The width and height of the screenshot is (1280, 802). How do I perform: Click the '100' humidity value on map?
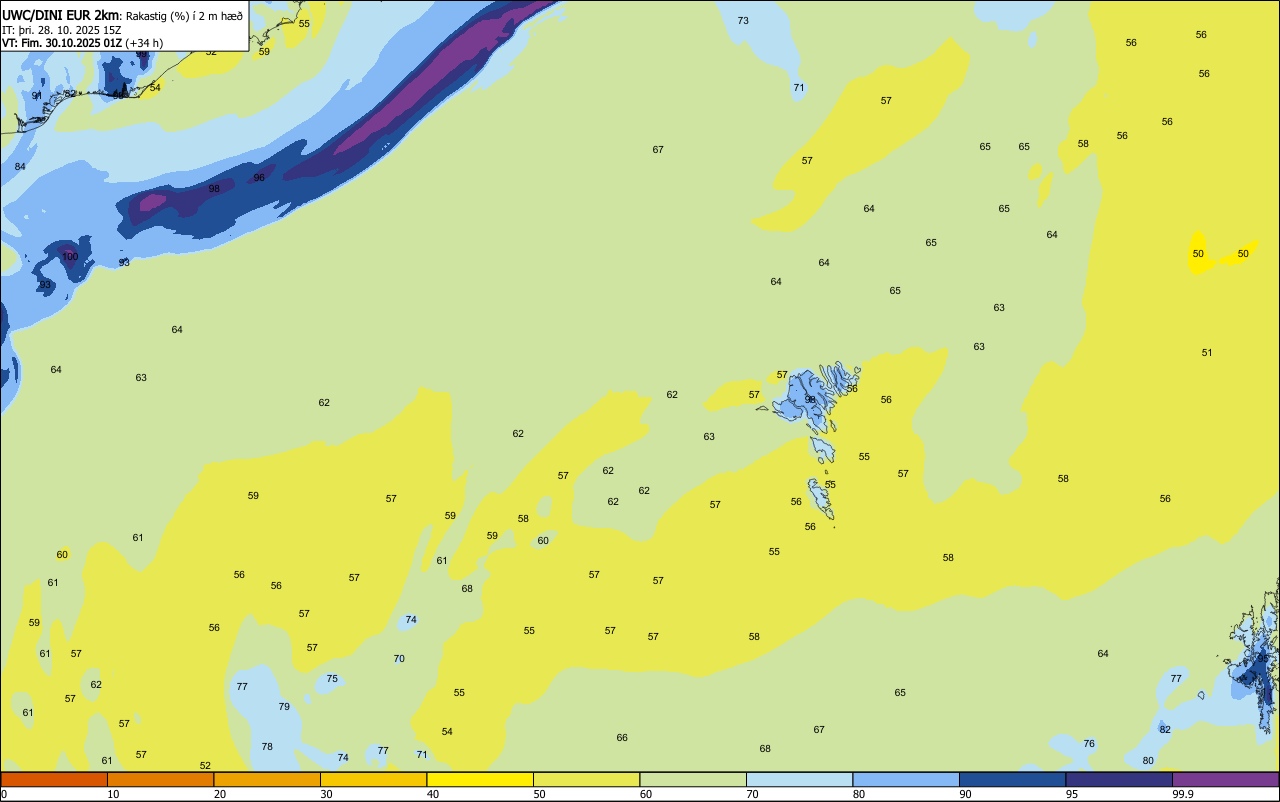(70, 257)
